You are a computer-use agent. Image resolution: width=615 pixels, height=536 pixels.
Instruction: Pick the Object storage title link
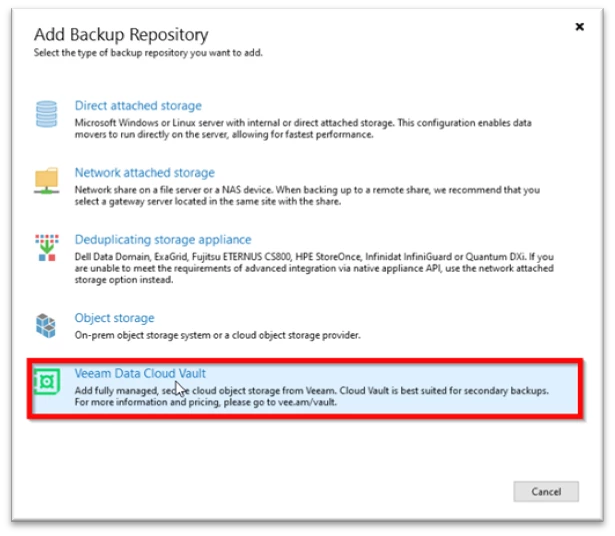click(114, 318)
